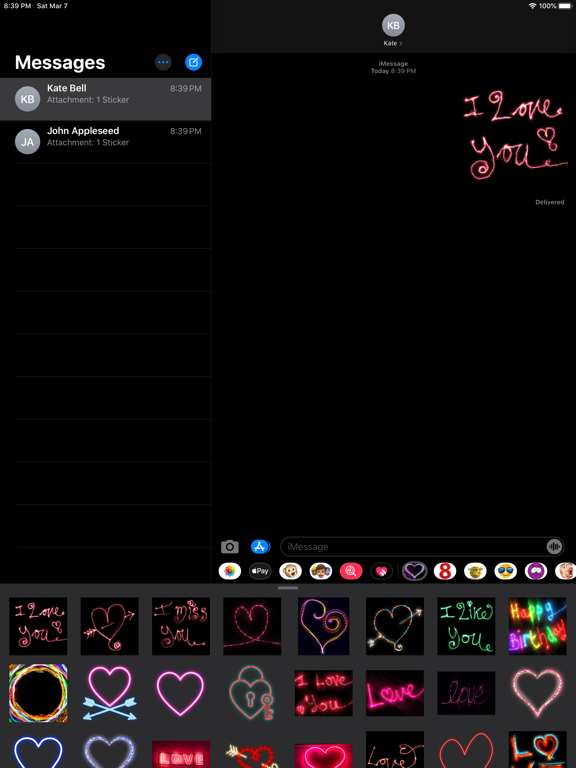This screenshot has width=576, height=768.
Task: Choose the sparkly pink outlined heart sticker
Action: pos(538,693)
